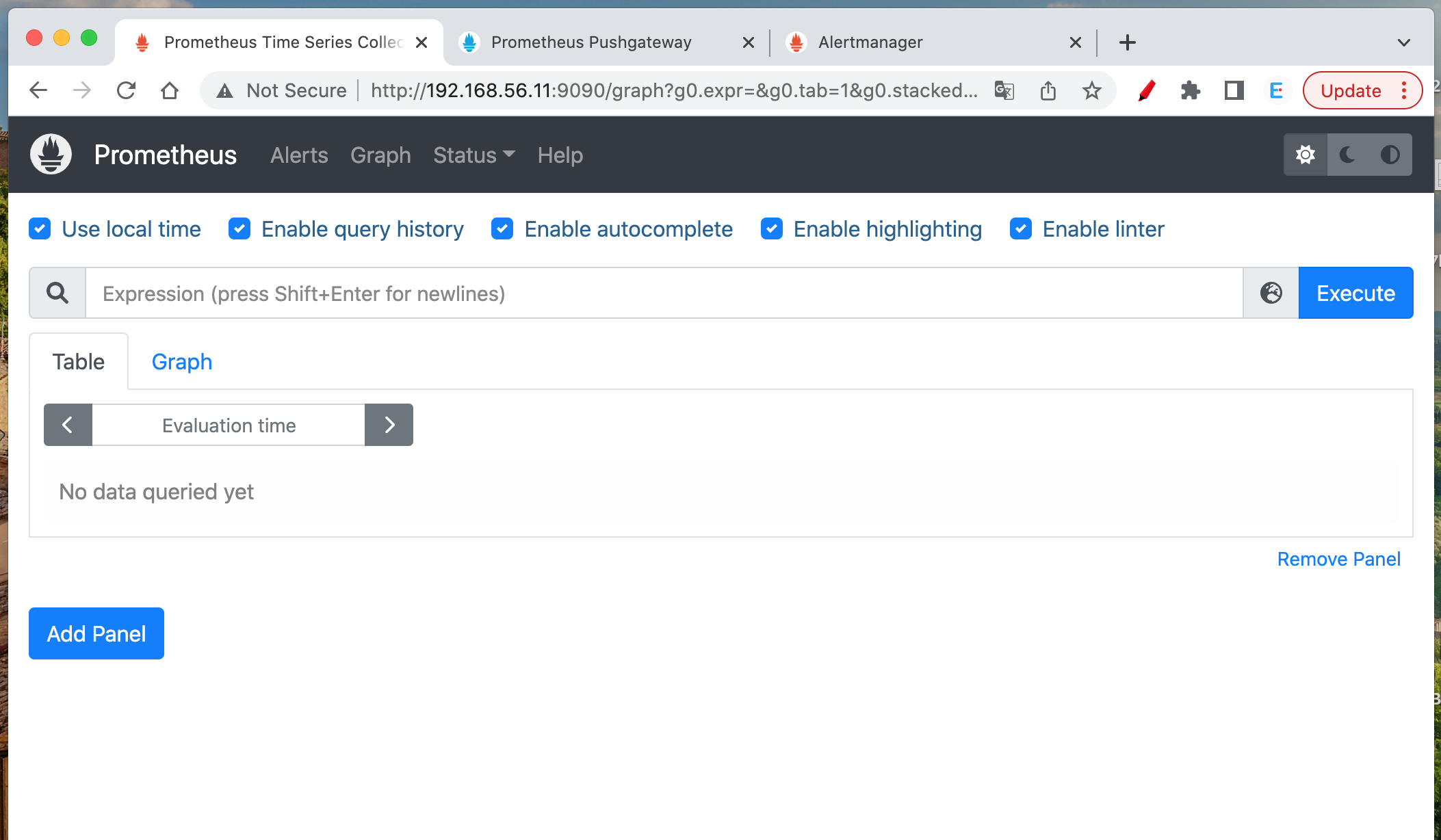Toggle the Use local time checkbox
This screenshot has width=1441, height=840.
point(40,228)
